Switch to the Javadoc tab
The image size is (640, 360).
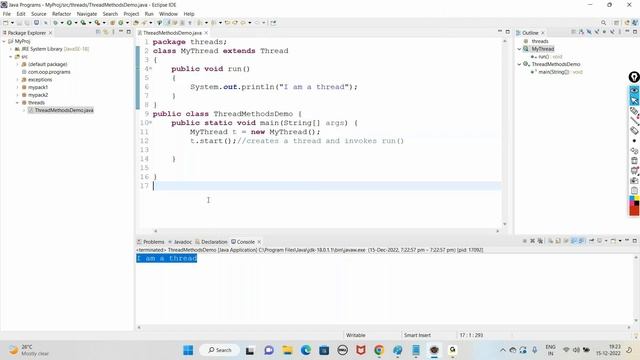click(180, 242)
